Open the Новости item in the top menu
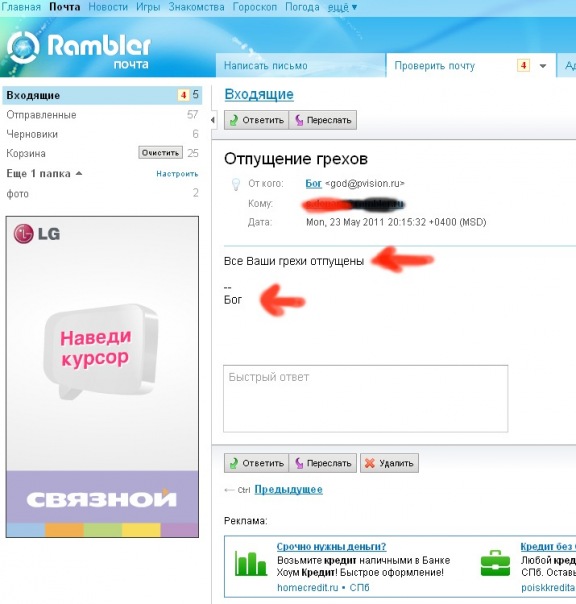 (x=108, y=7)
